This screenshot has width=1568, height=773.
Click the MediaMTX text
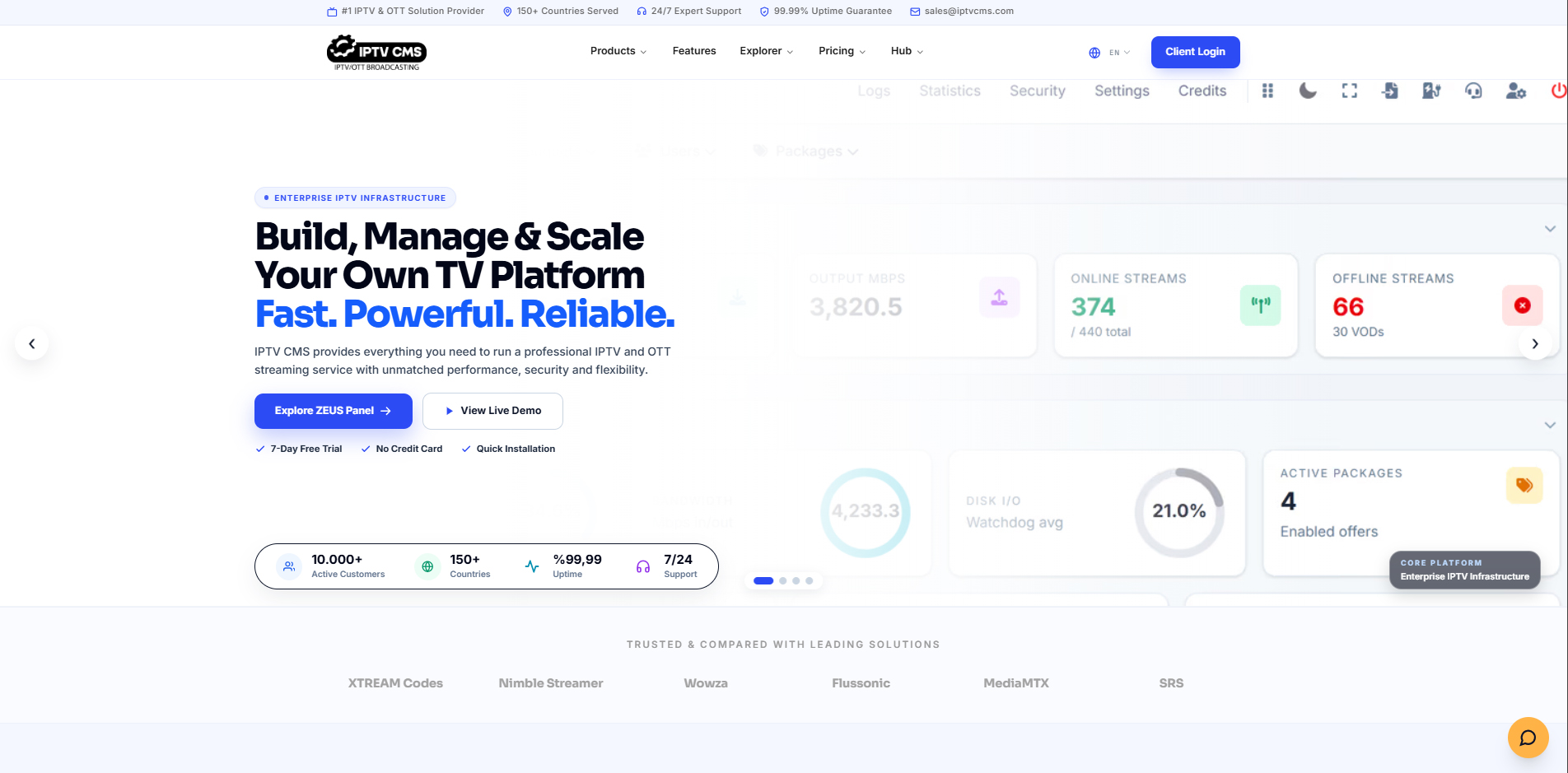click(x=1016, y=683)
